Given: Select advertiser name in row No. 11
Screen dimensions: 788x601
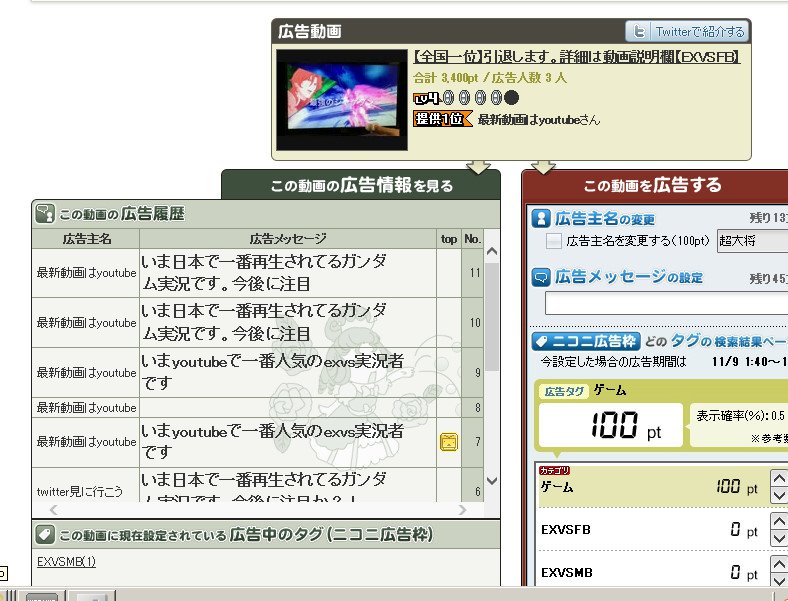Looking at the screenshot, I should 86,273.
